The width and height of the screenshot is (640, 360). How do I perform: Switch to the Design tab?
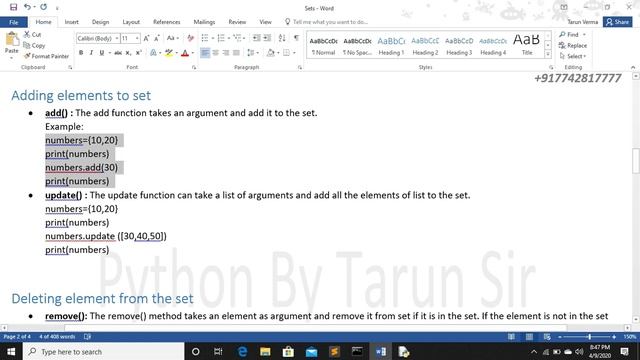tap(100, 22)
